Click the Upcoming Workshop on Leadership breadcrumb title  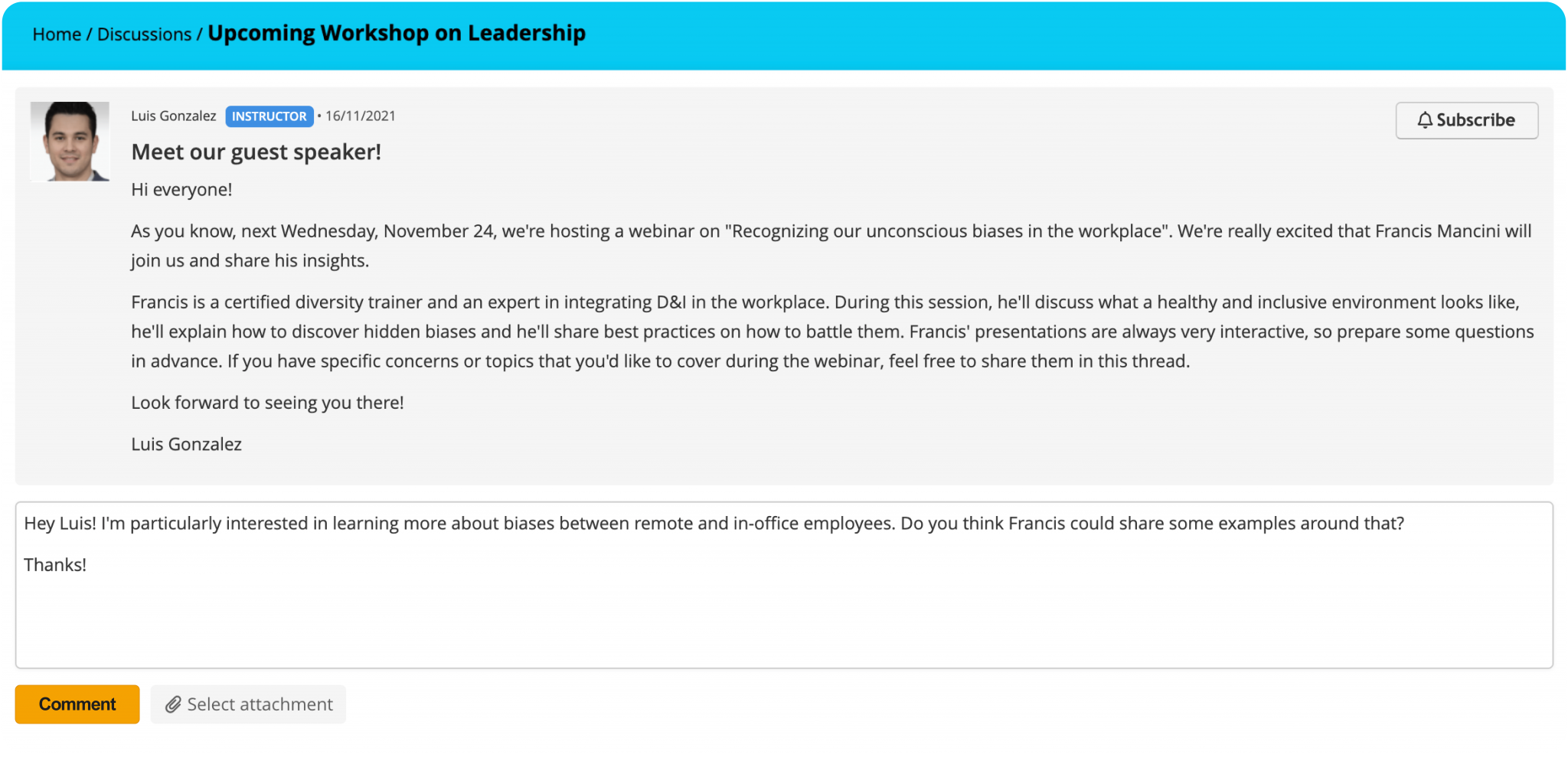pyautogui.click(x=395, y=34)
